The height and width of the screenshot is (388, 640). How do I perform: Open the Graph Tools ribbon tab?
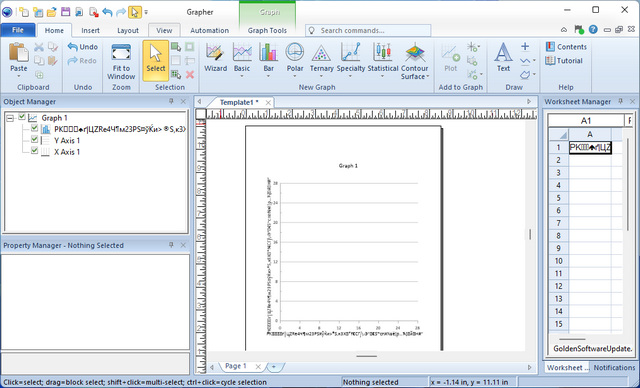[267, 31]
